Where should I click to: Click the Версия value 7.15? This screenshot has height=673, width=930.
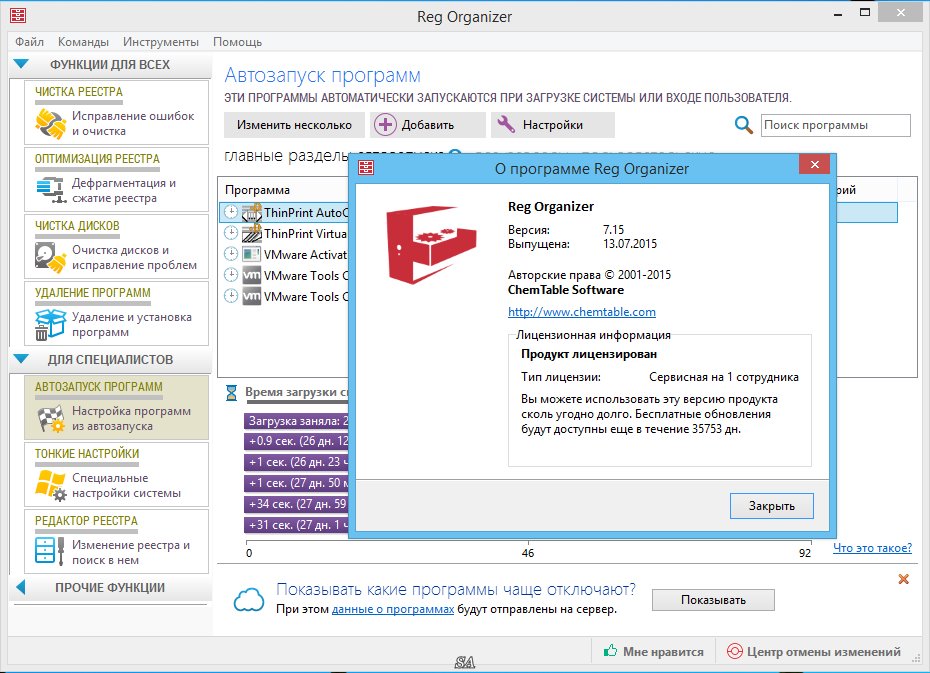pos(613,229)
